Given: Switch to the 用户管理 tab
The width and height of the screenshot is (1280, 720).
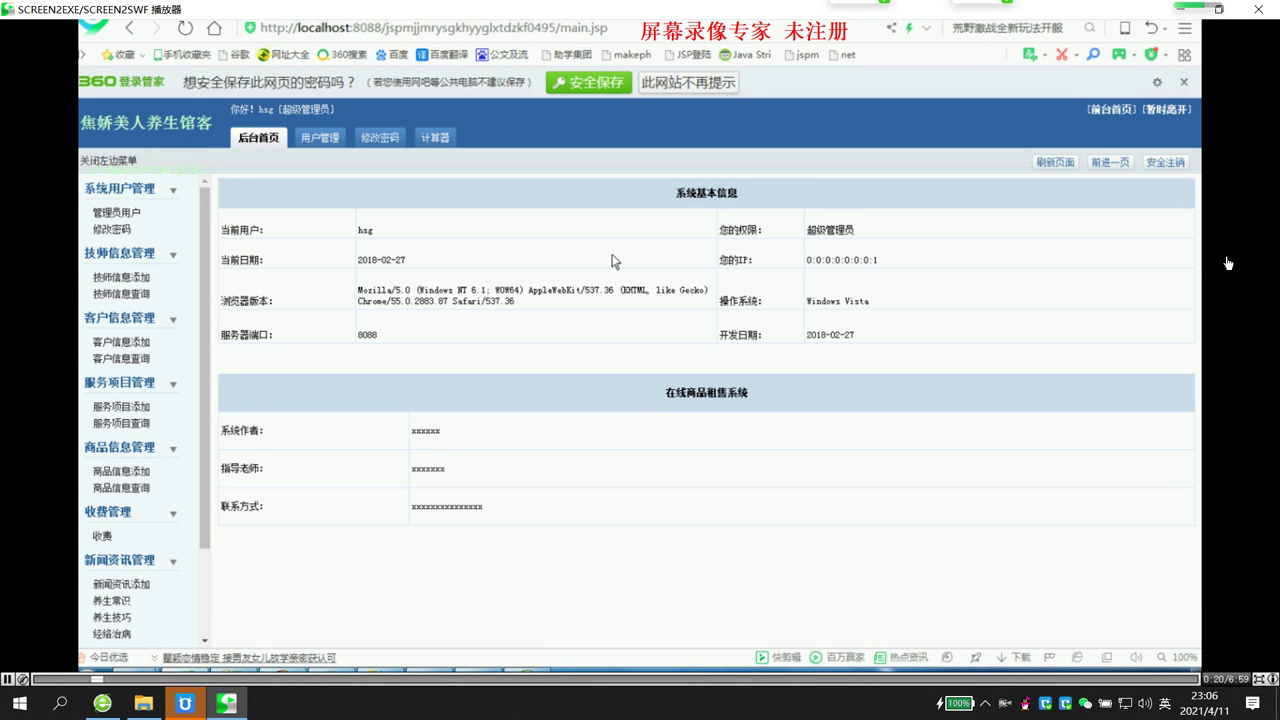Looking at the screenshot, I should coord(320,138).
